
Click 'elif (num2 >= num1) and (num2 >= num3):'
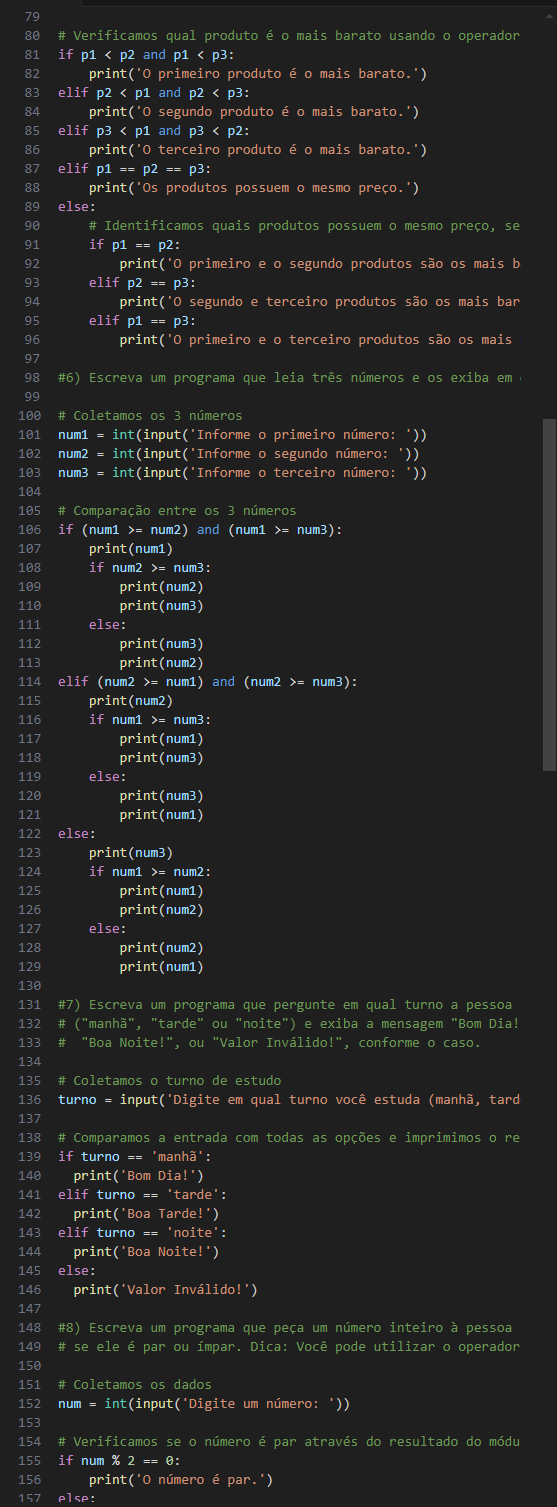click(x=208, y=681)
